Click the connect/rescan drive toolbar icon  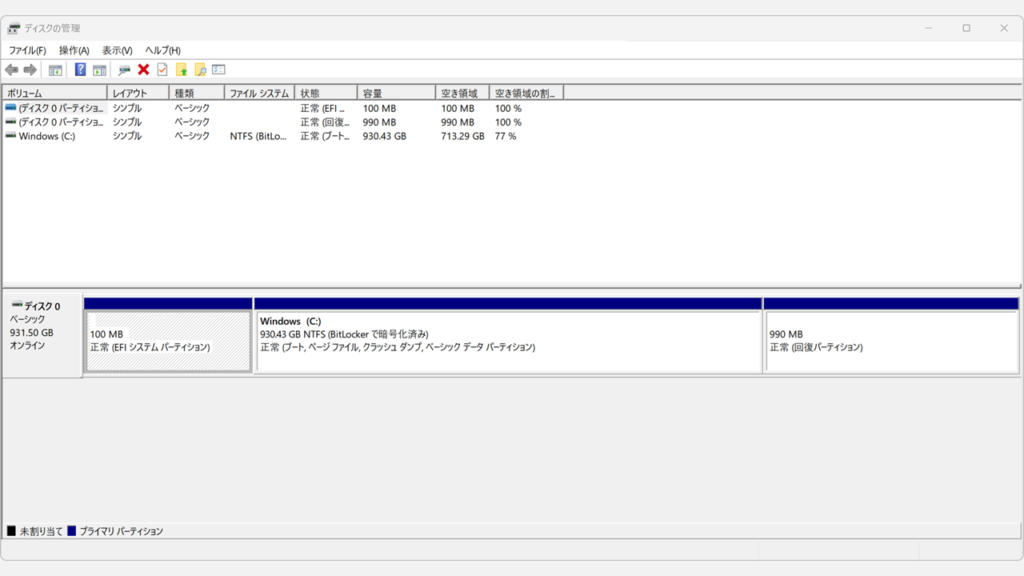[124, 70]
